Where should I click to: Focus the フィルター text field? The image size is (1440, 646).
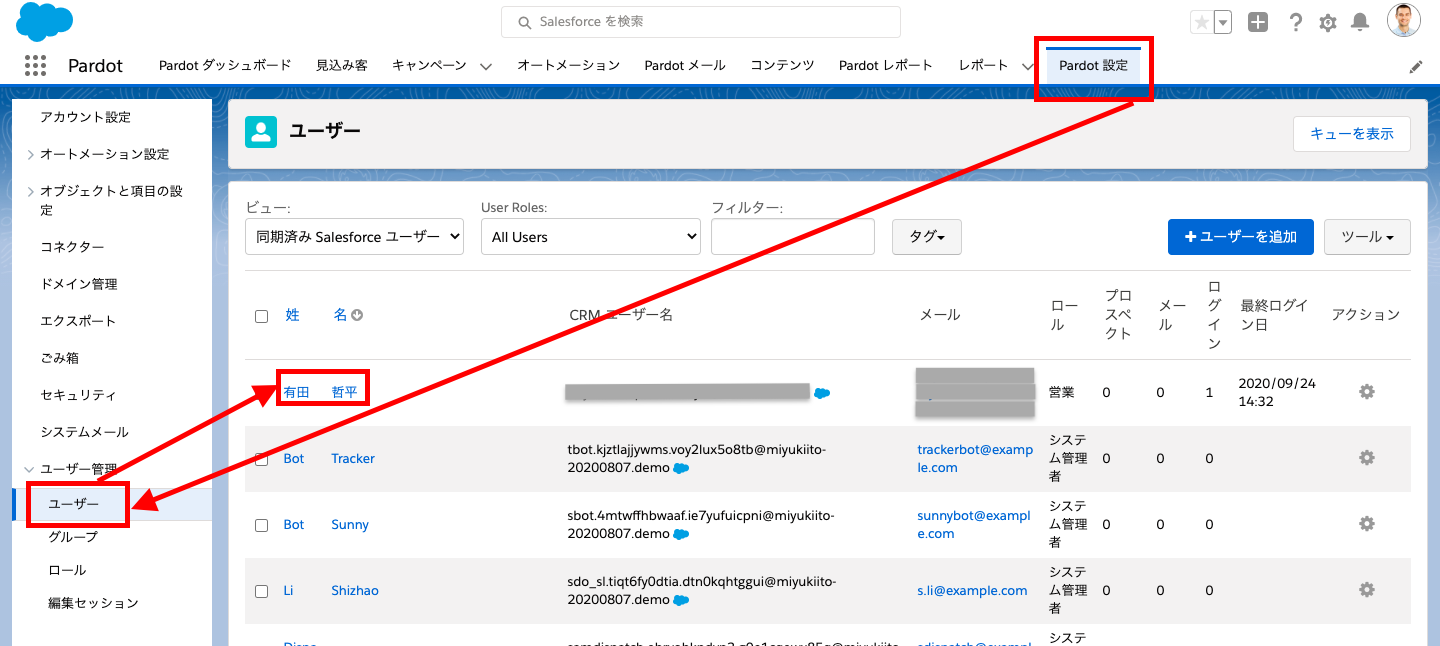pyautogui.click(x=793, y=237)
